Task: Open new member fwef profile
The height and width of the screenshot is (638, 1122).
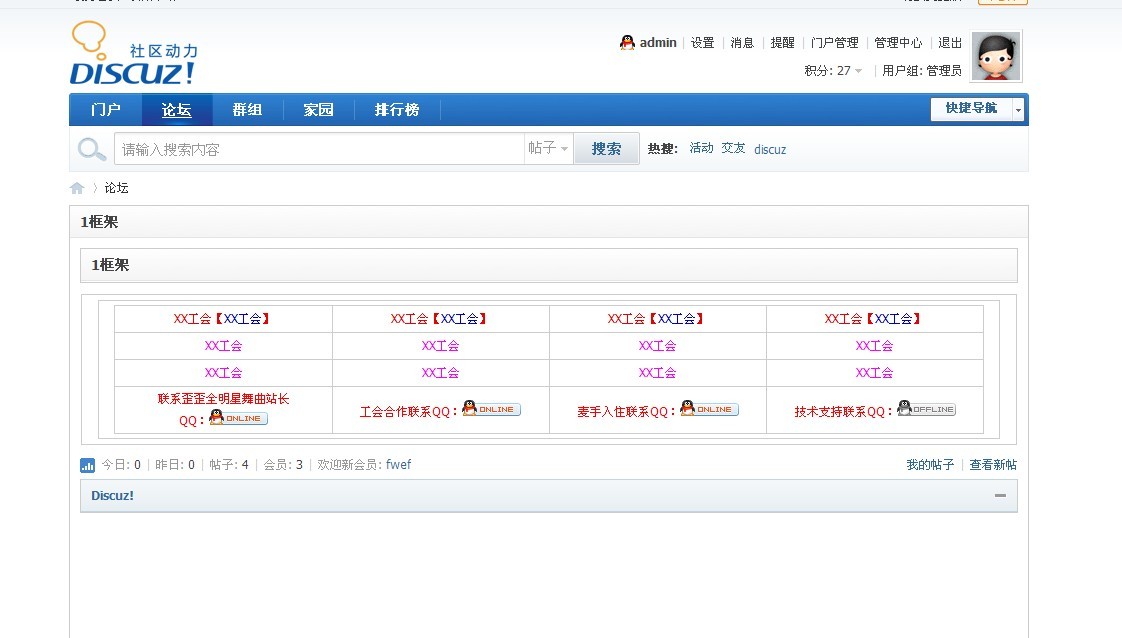Action: pyautogui.click(x=399, y=465)
